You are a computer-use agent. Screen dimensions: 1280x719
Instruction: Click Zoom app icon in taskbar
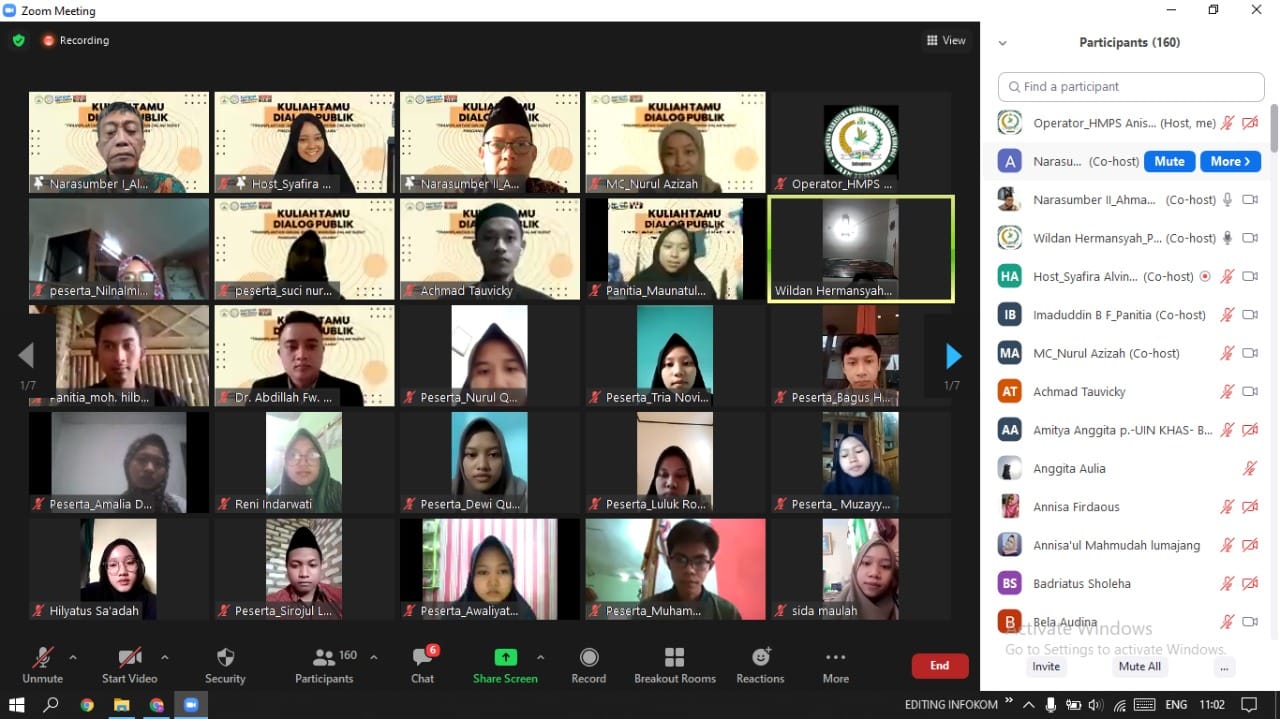[191, 705]
